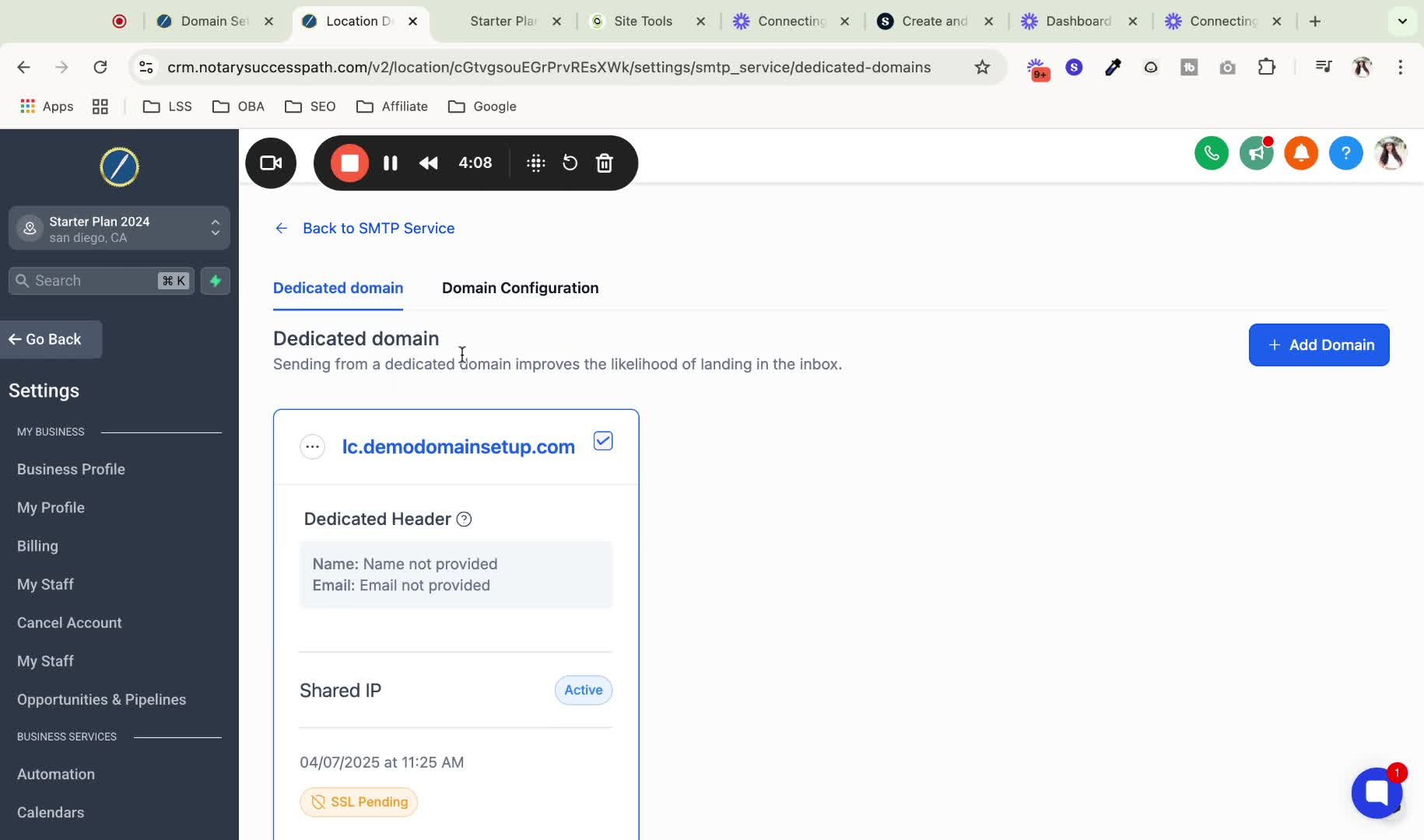Open the chat widget bubble
Image resolution: width=1424 pixels, height=840 pixels.
(1377, 793)
